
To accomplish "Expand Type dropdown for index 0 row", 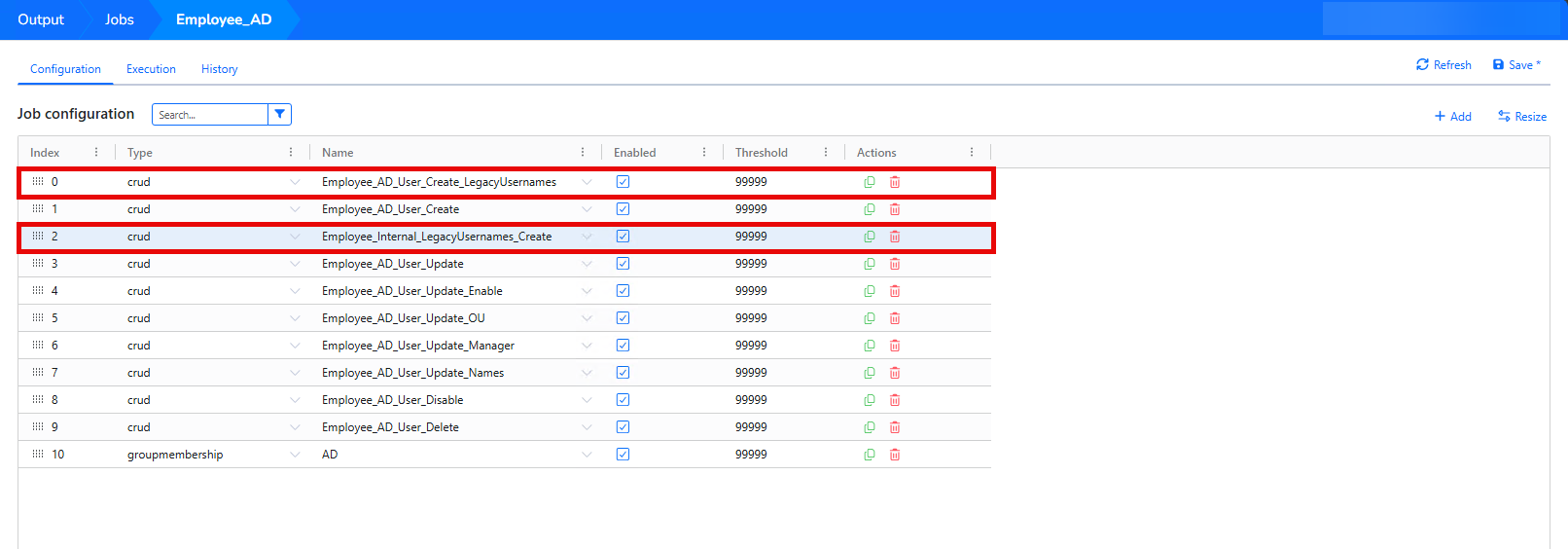I will coord(295,182).
